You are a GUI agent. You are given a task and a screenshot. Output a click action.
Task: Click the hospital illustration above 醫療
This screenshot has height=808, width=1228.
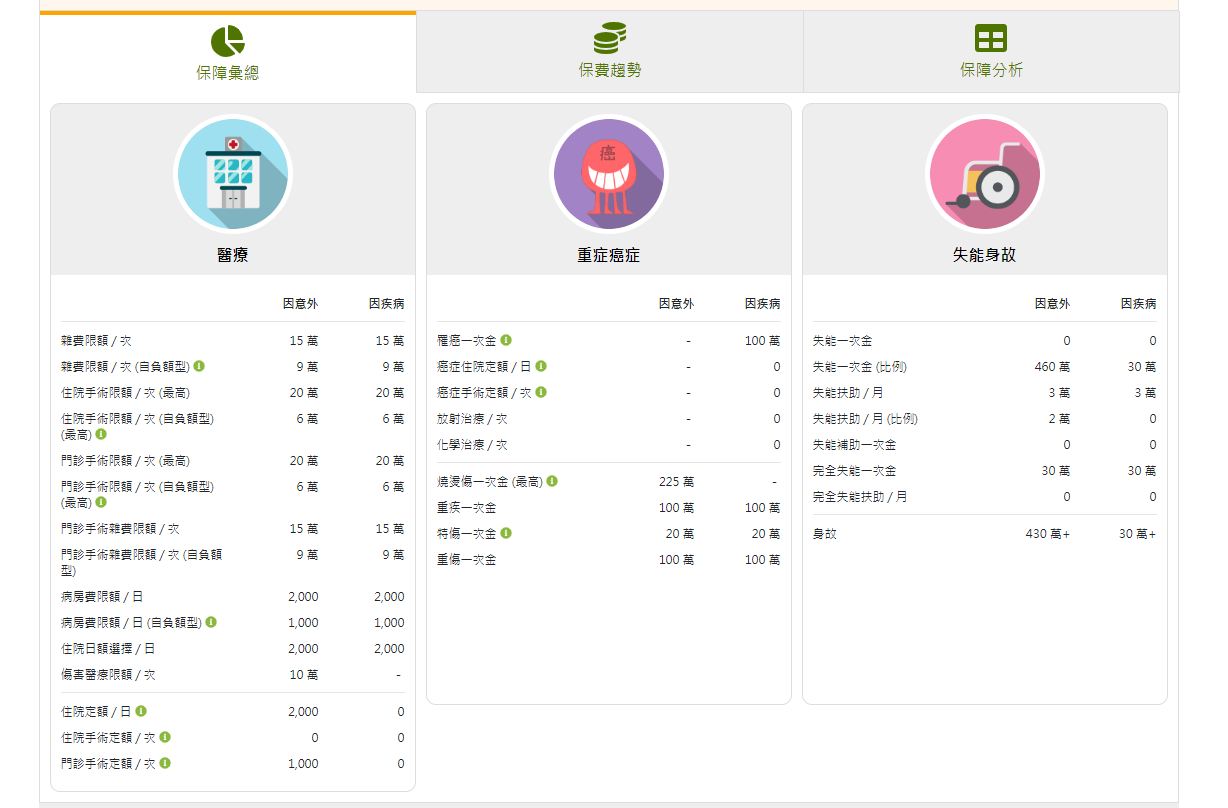(x=233, y=174)
